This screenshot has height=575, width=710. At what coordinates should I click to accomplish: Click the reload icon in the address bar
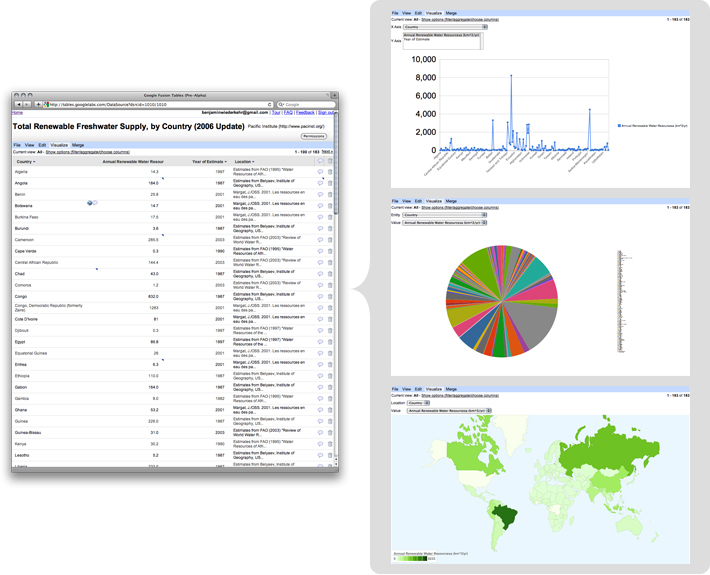tap(269, 105)
